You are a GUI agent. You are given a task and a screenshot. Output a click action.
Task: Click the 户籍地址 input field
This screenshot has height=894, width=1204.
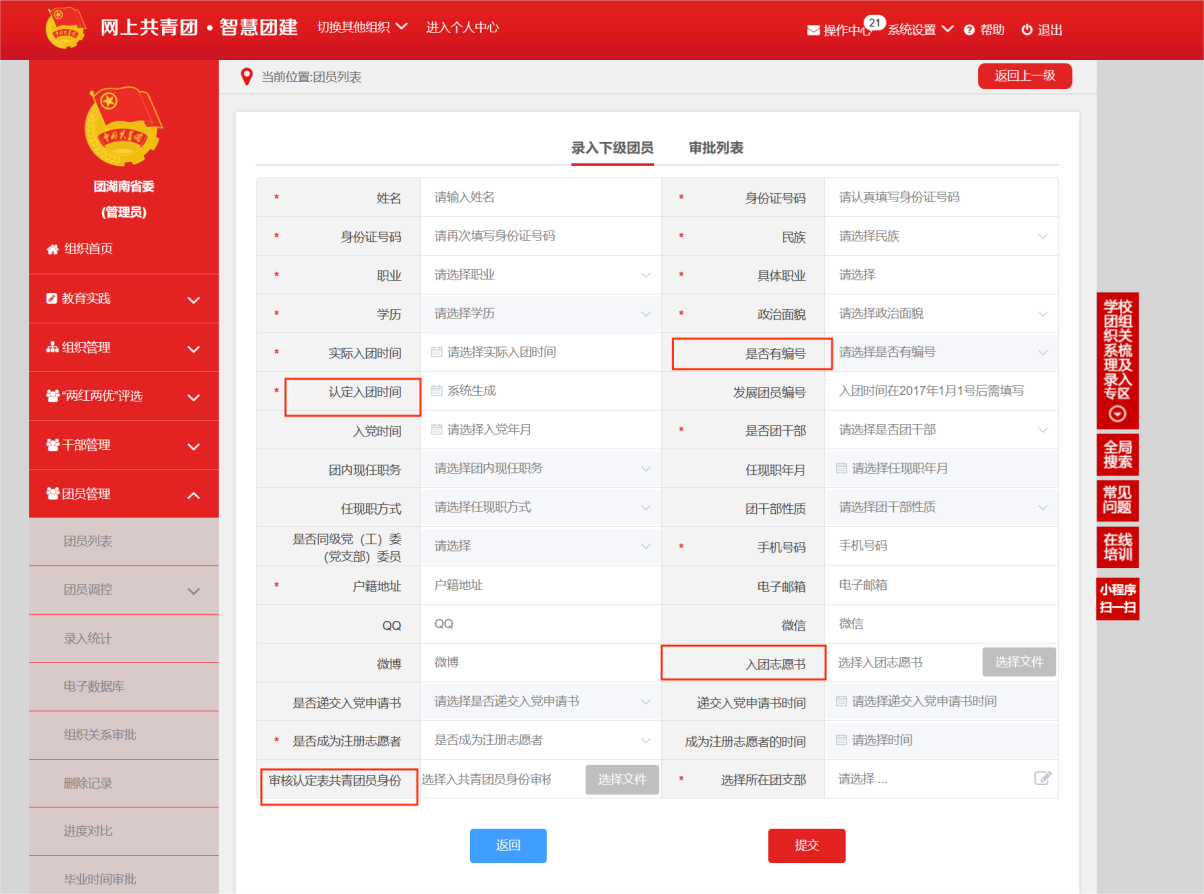tap(540, 585)
